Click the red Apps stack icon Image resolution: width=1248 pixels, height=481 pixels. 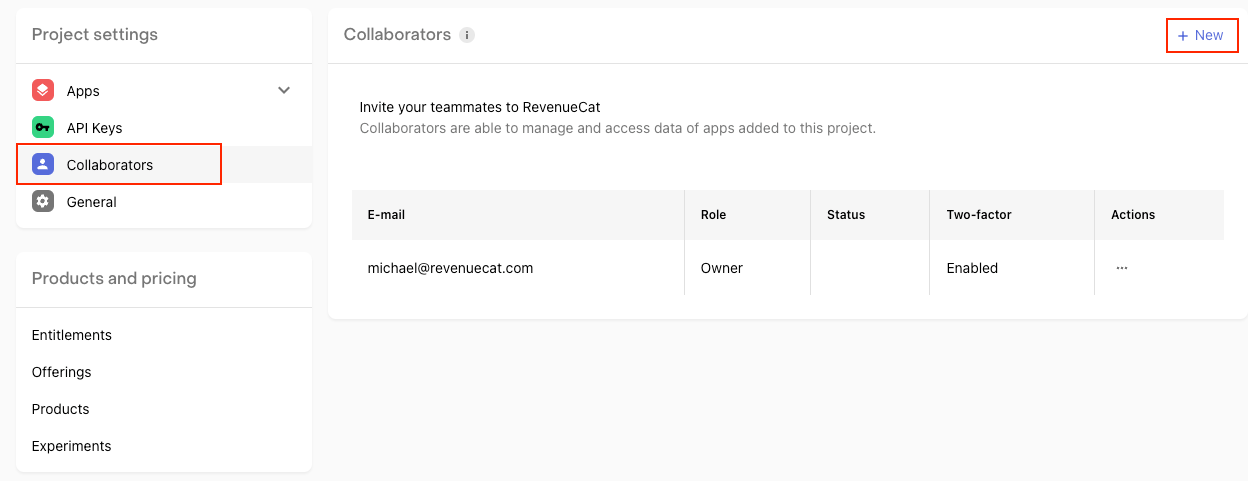click(x=42, y=90)
